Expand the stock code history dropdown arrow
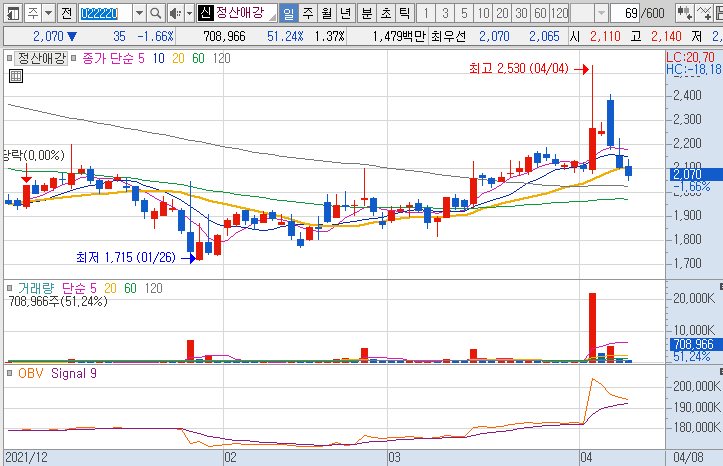 pos(139,13)
